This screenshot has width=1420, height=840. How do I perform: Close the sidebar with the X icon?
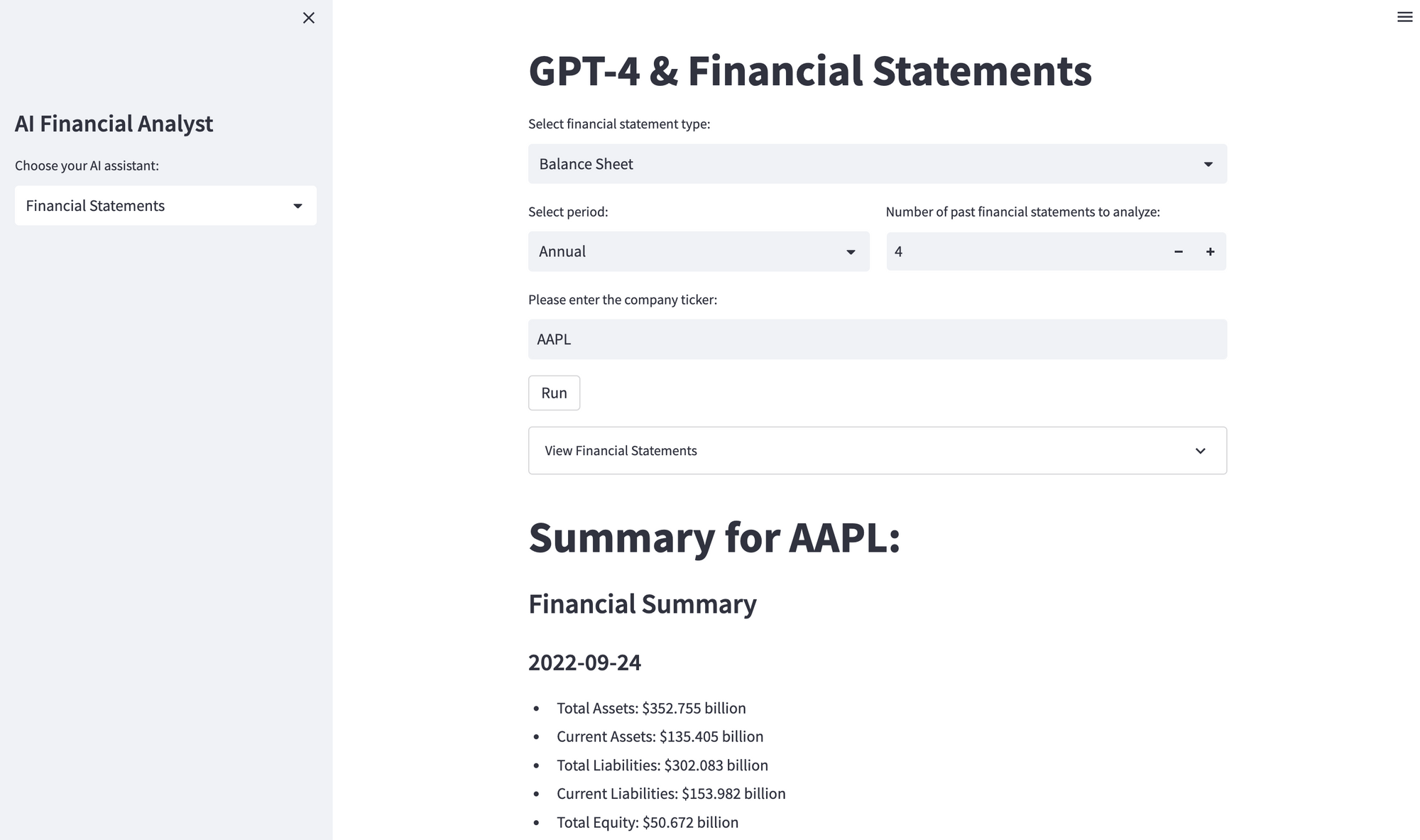click(x=308, y=18)
